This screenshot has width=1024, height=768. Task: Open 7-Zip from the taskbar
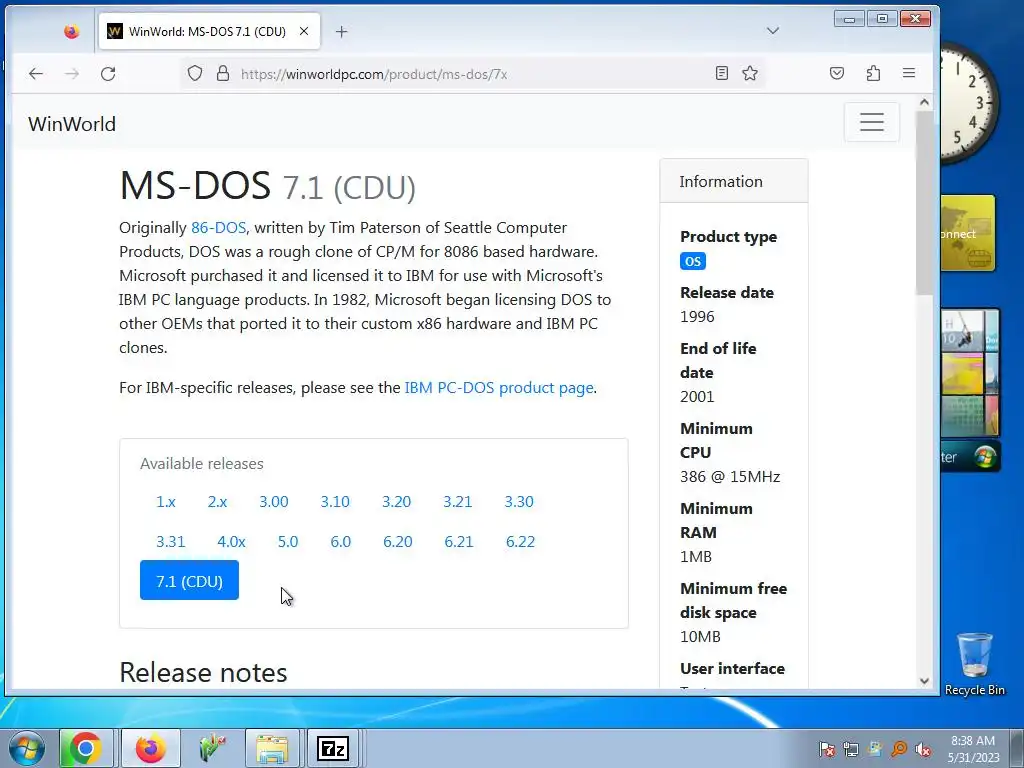332,748
